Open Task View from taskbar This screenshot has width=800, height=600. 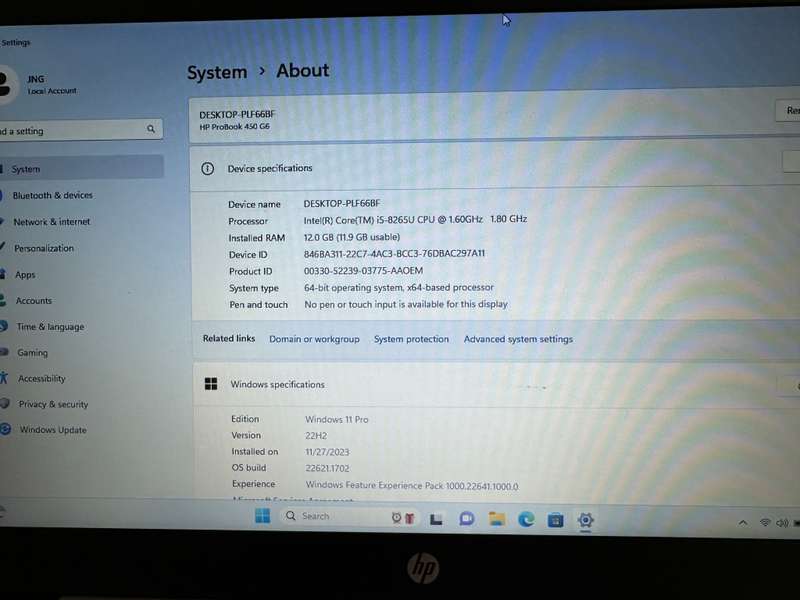pyautogui.click(x=436, y=519)
